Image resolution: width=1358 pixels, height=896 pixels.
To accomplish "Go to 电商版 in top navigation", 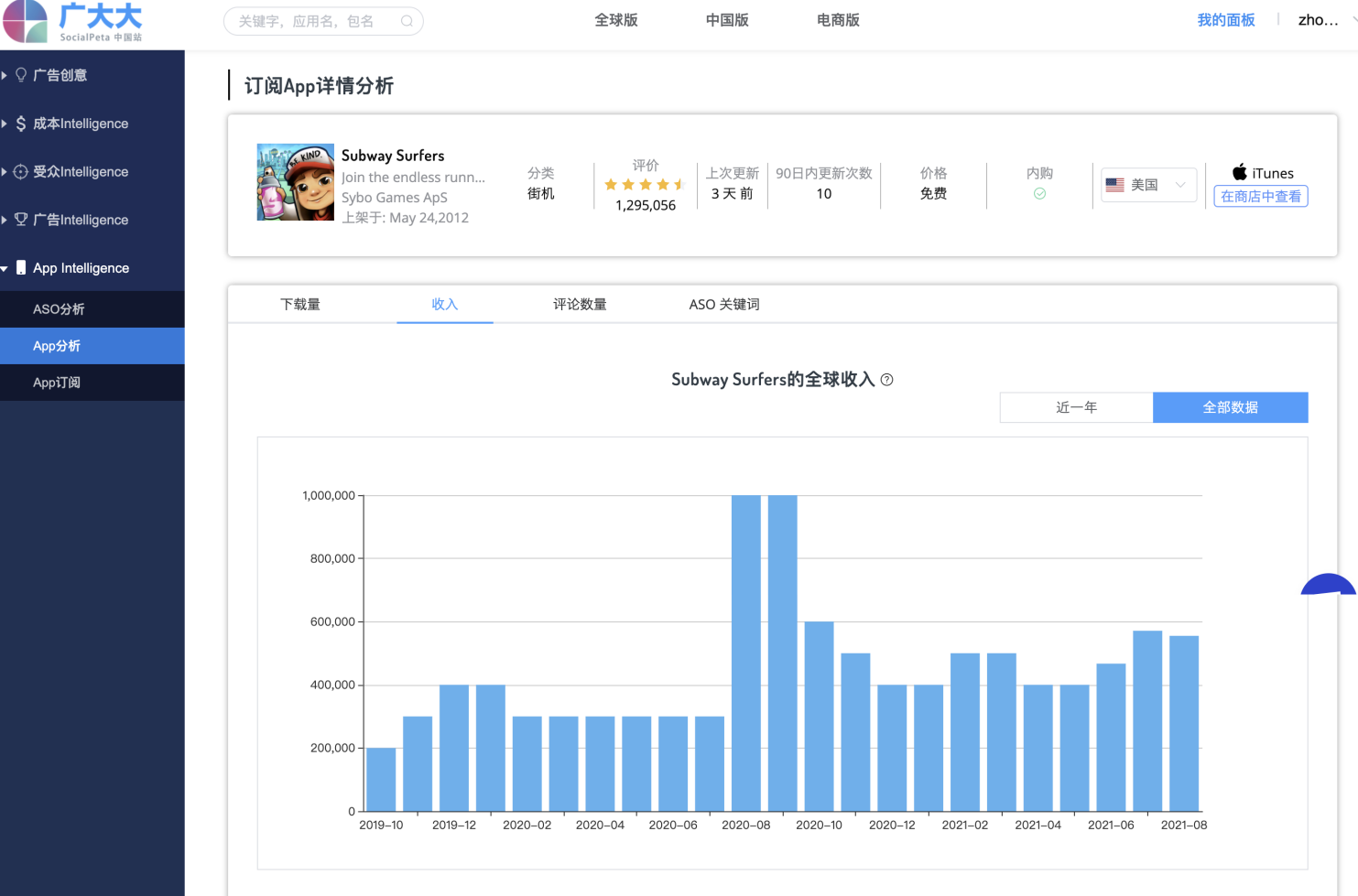I will [838, 20].
